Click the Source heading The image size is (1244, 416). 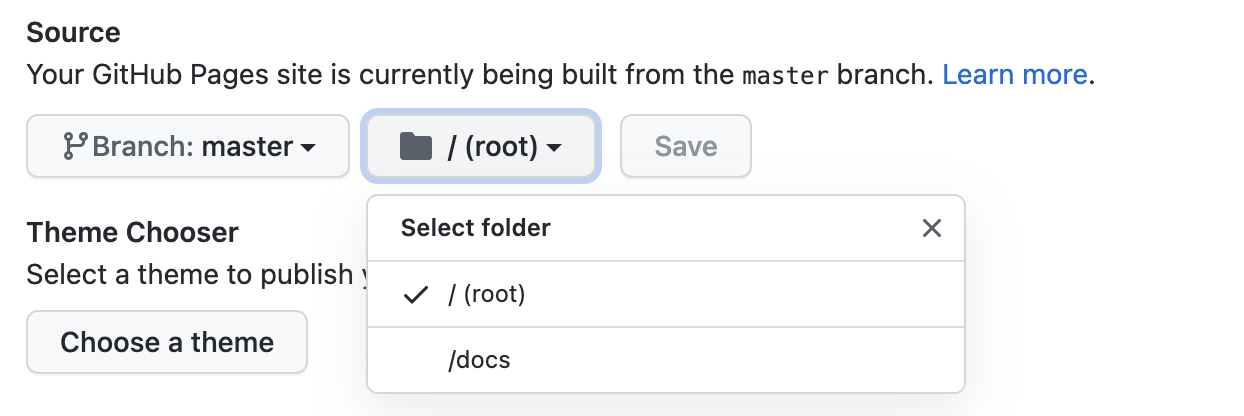(73, 32)
